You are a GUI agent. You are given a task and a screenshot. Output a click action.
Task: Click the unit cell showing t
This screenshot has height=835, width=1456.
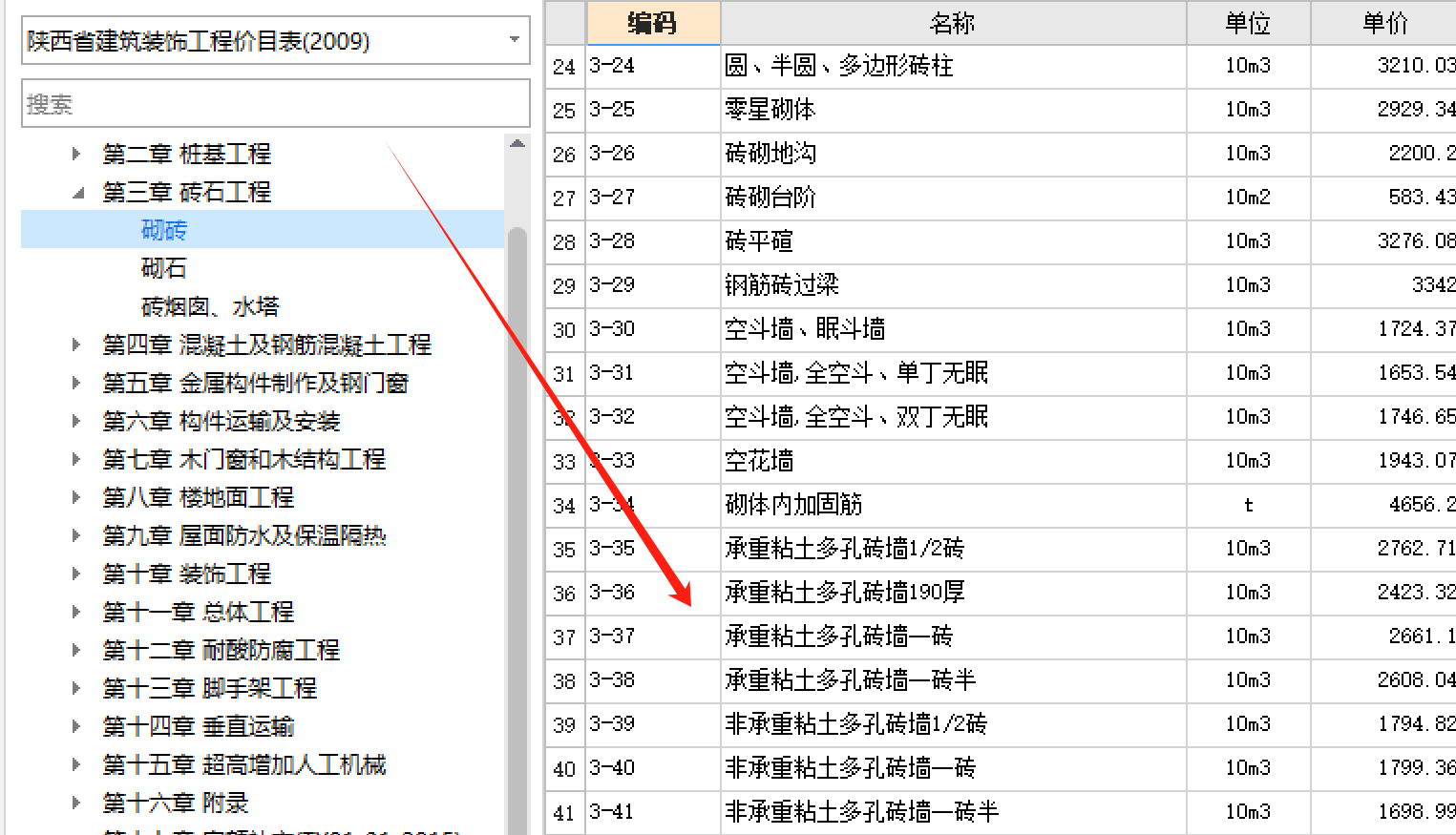(x=1248, y=505)
